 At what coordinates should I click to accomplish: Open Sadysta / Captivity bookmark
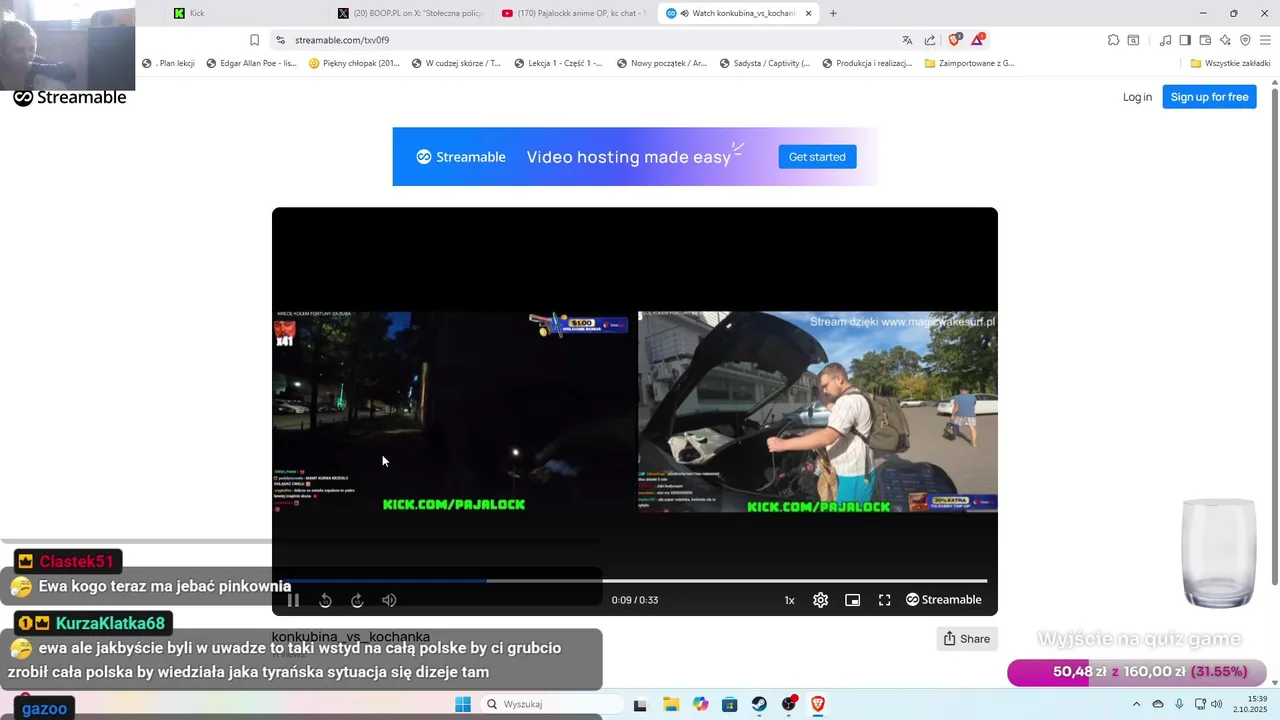tap(765, 63)
